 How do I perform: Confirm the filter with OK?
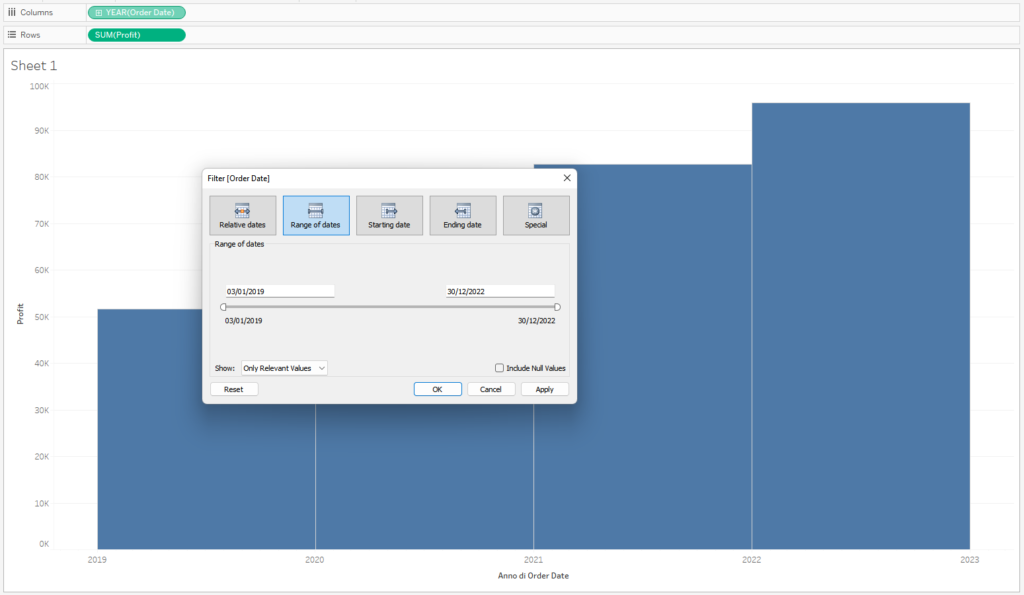[438, 389]
